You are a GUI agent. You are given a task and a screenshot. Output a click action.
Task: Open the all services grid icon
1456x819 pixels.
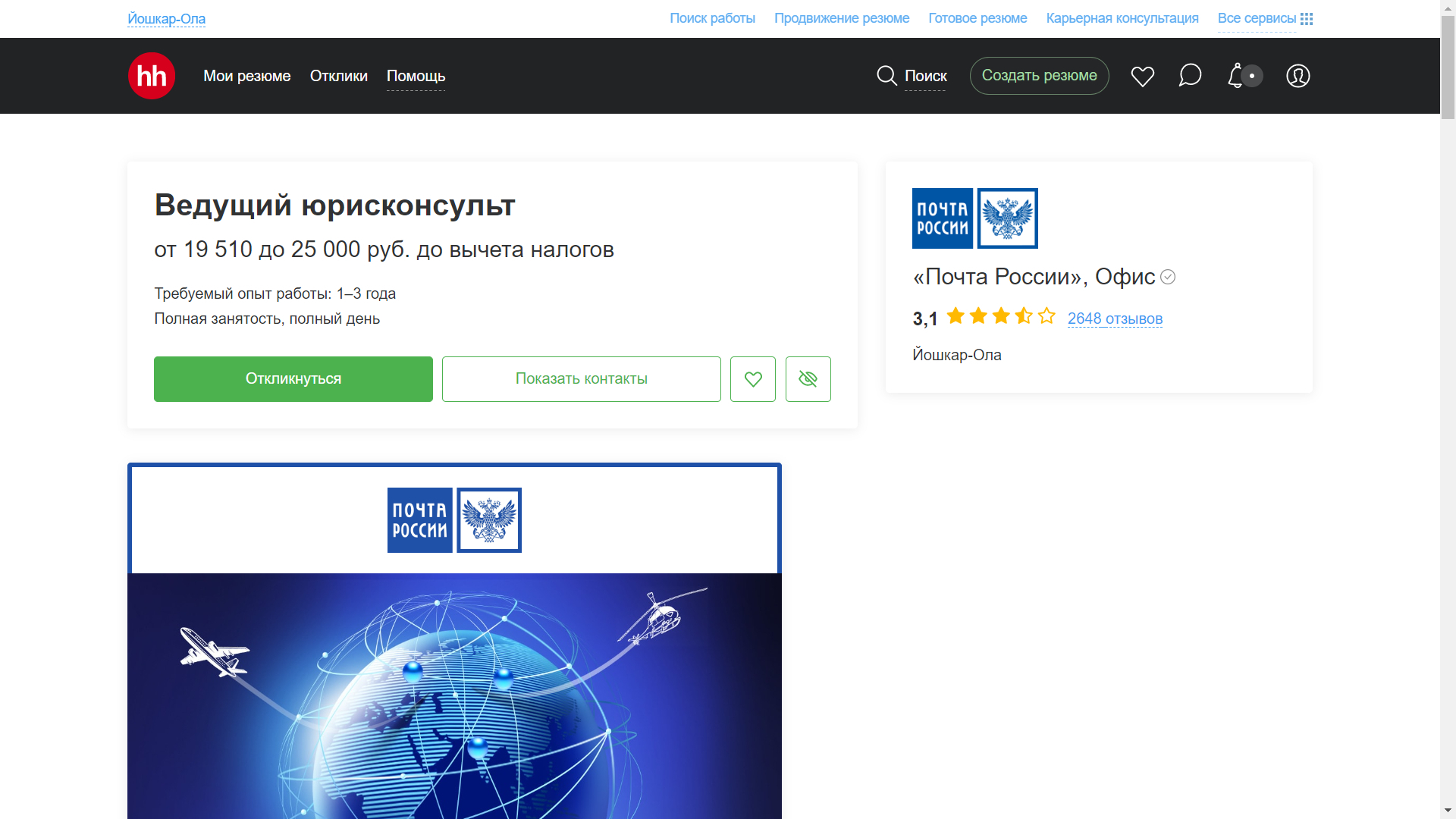(1307, 19)
